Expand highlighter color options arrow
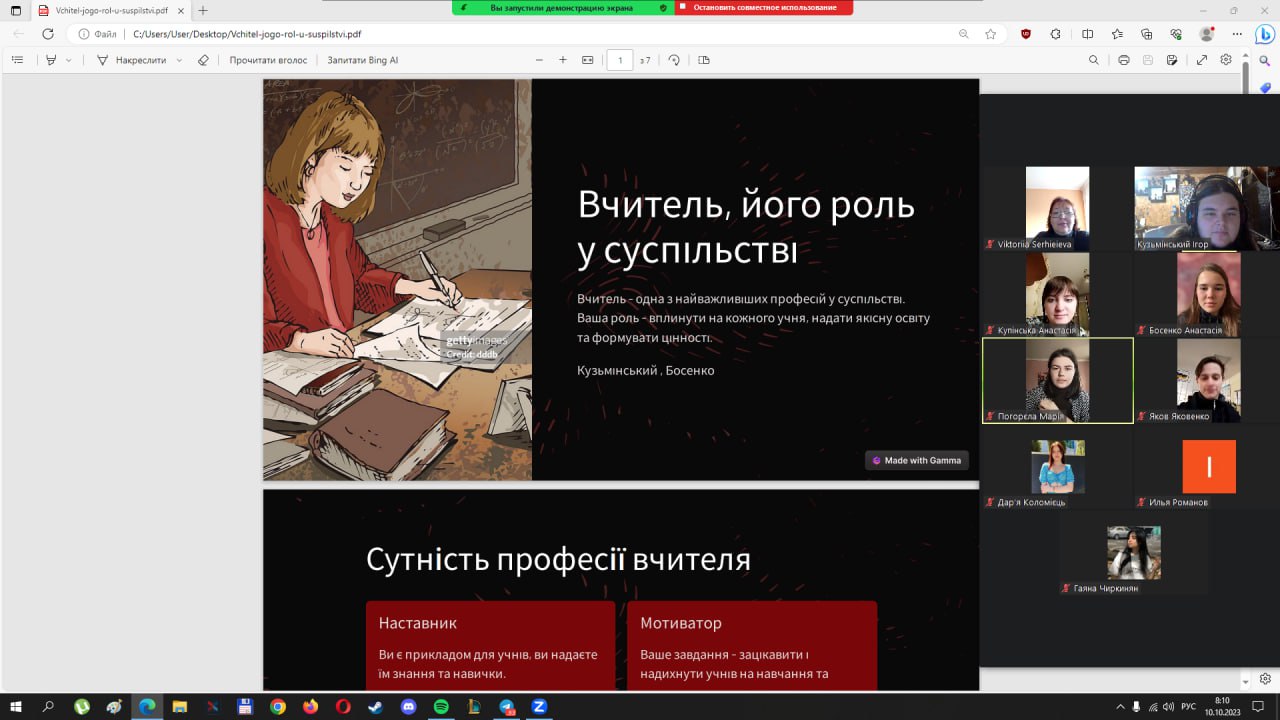 (69, 60)
